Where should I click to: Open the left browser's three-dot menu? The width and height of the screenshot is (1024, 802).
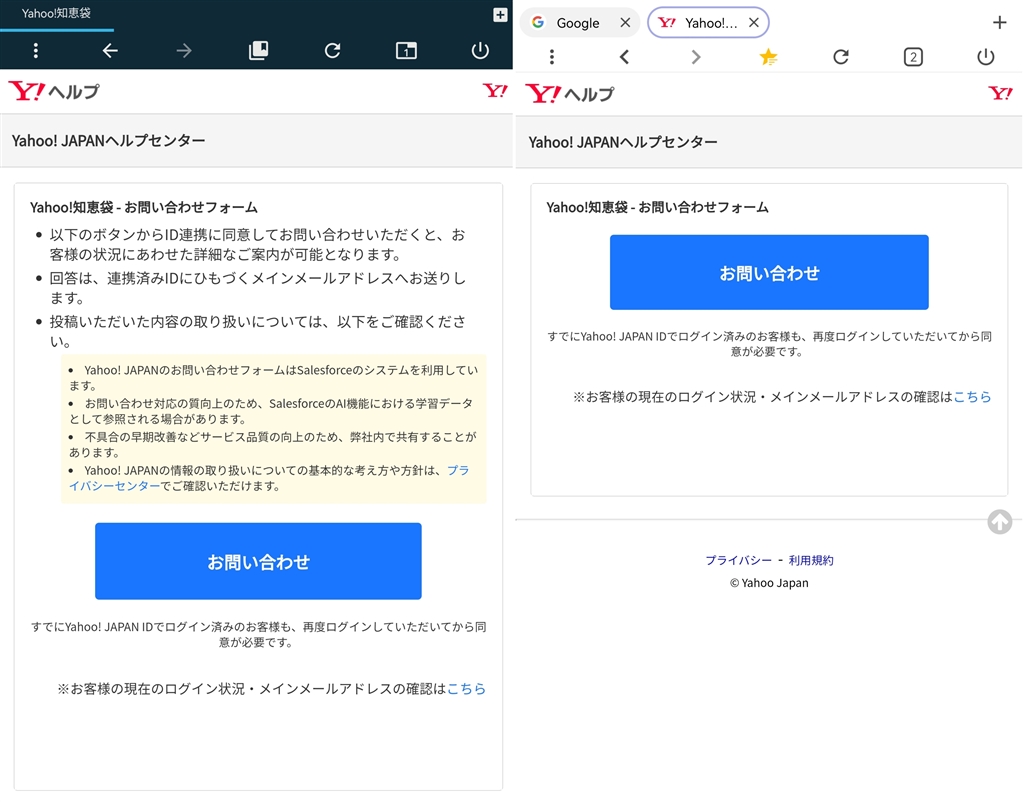click(x=36, y=50)
